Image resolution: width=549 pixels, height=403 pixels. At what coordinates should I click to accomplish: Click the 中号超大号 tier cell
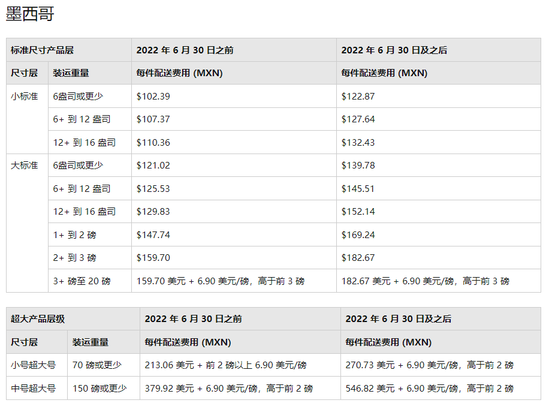tap(37, 388)
